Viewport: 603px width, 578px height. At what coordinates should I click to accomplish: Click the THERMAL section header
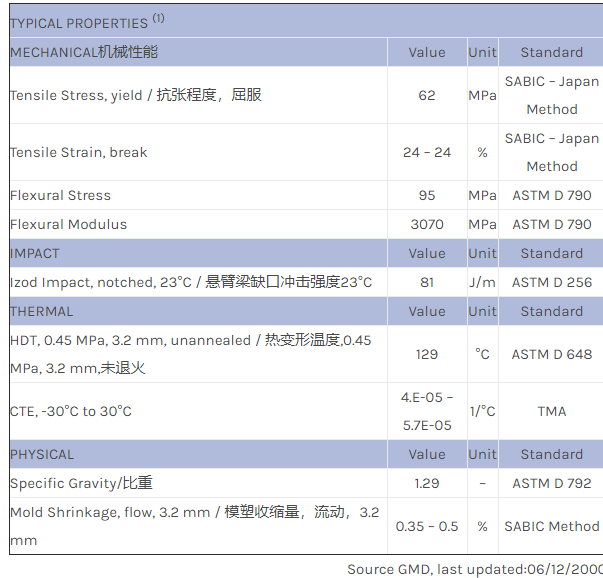[x=42, y=311]
